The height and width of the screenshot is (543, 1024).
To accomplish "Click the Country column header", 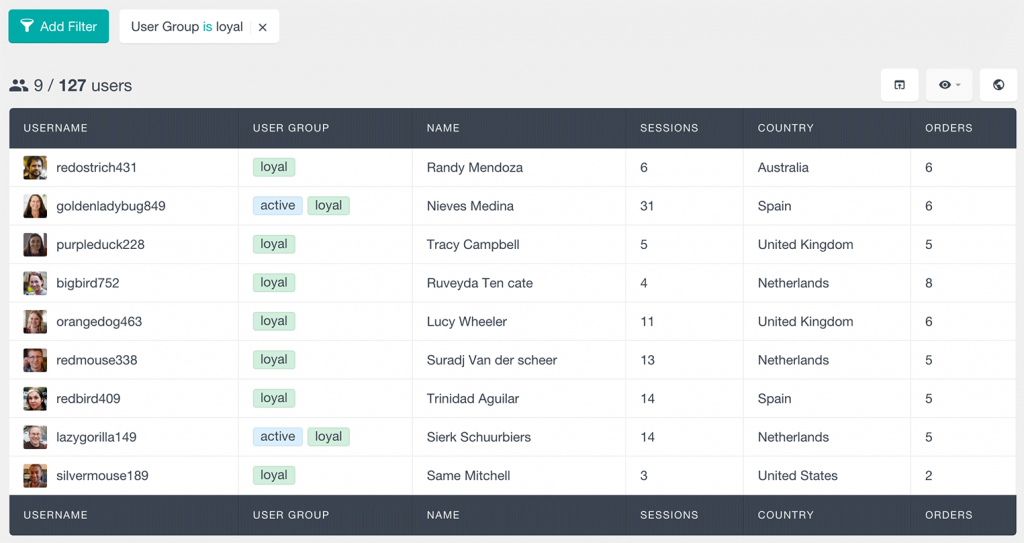I will click(x=785, y=128).
